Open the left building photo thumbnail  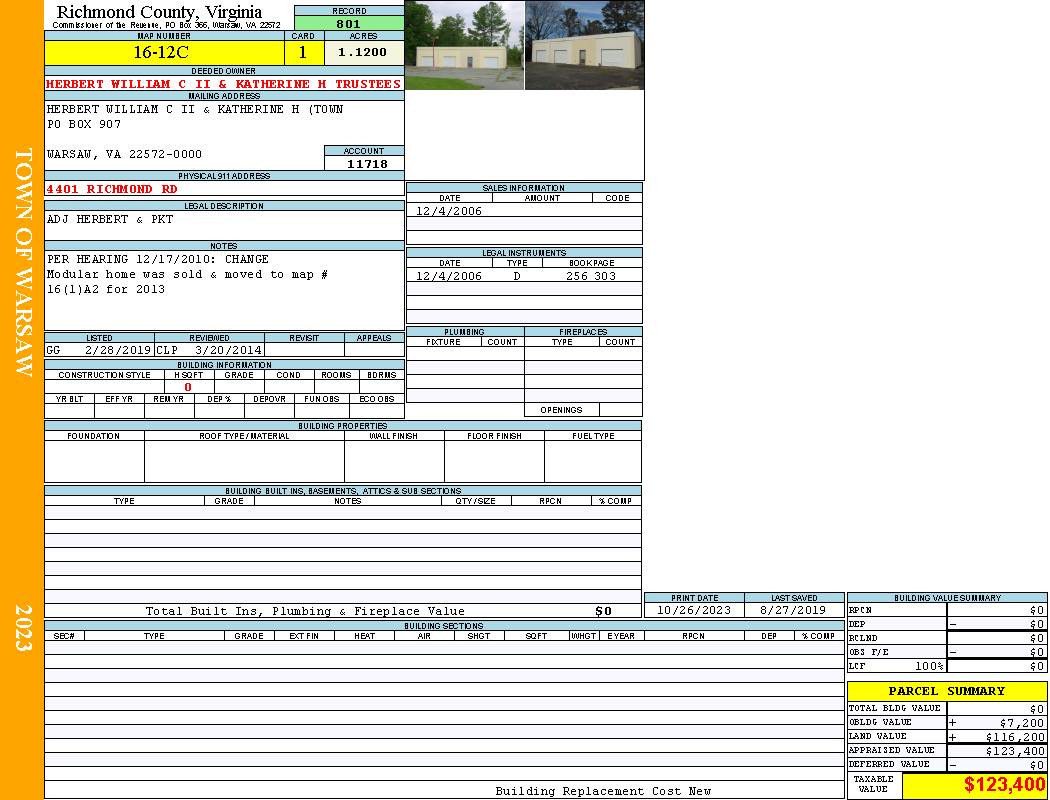coord(464,46)
